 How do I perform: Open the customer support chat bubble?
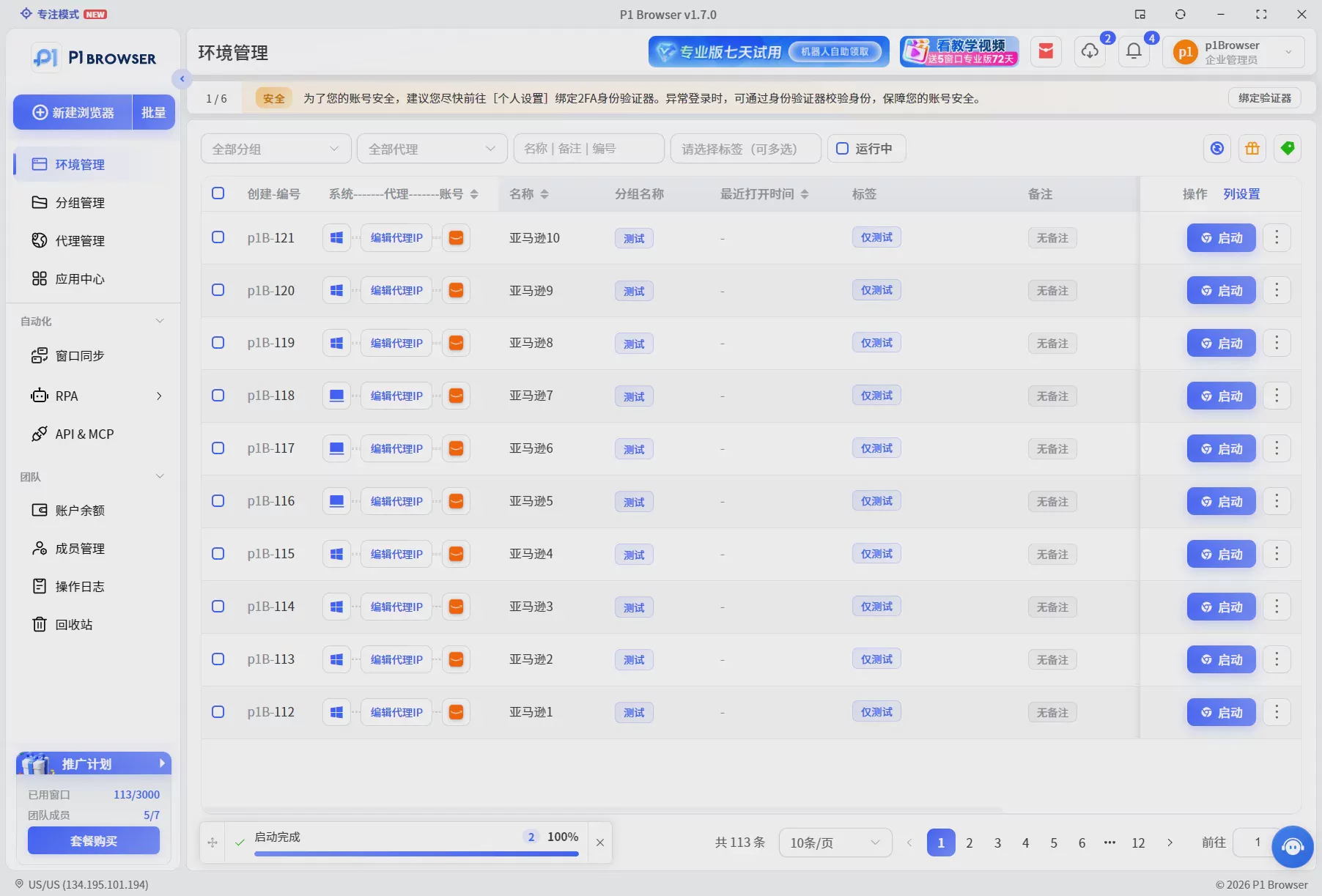pyautogui.click(x=1293, y=847)
